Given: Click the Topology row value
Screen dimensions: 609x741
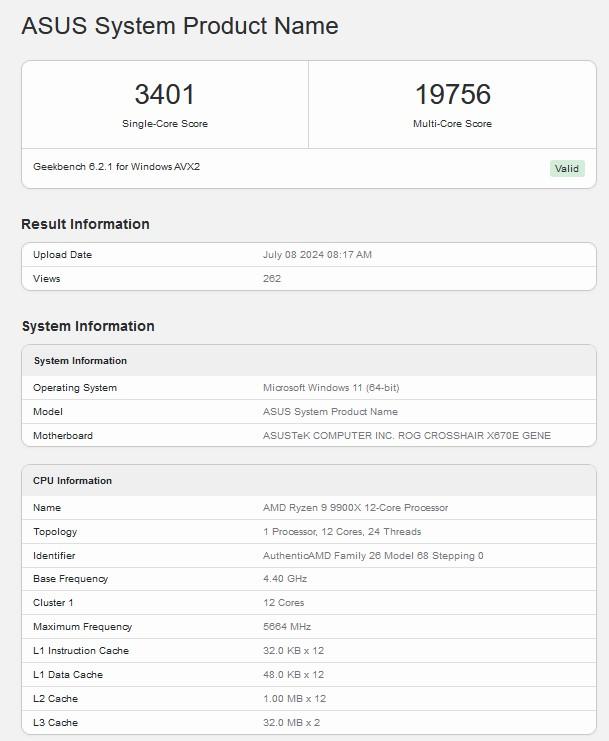Looking at the screenshot, I should pyautogui.click(x=342, y=532).
